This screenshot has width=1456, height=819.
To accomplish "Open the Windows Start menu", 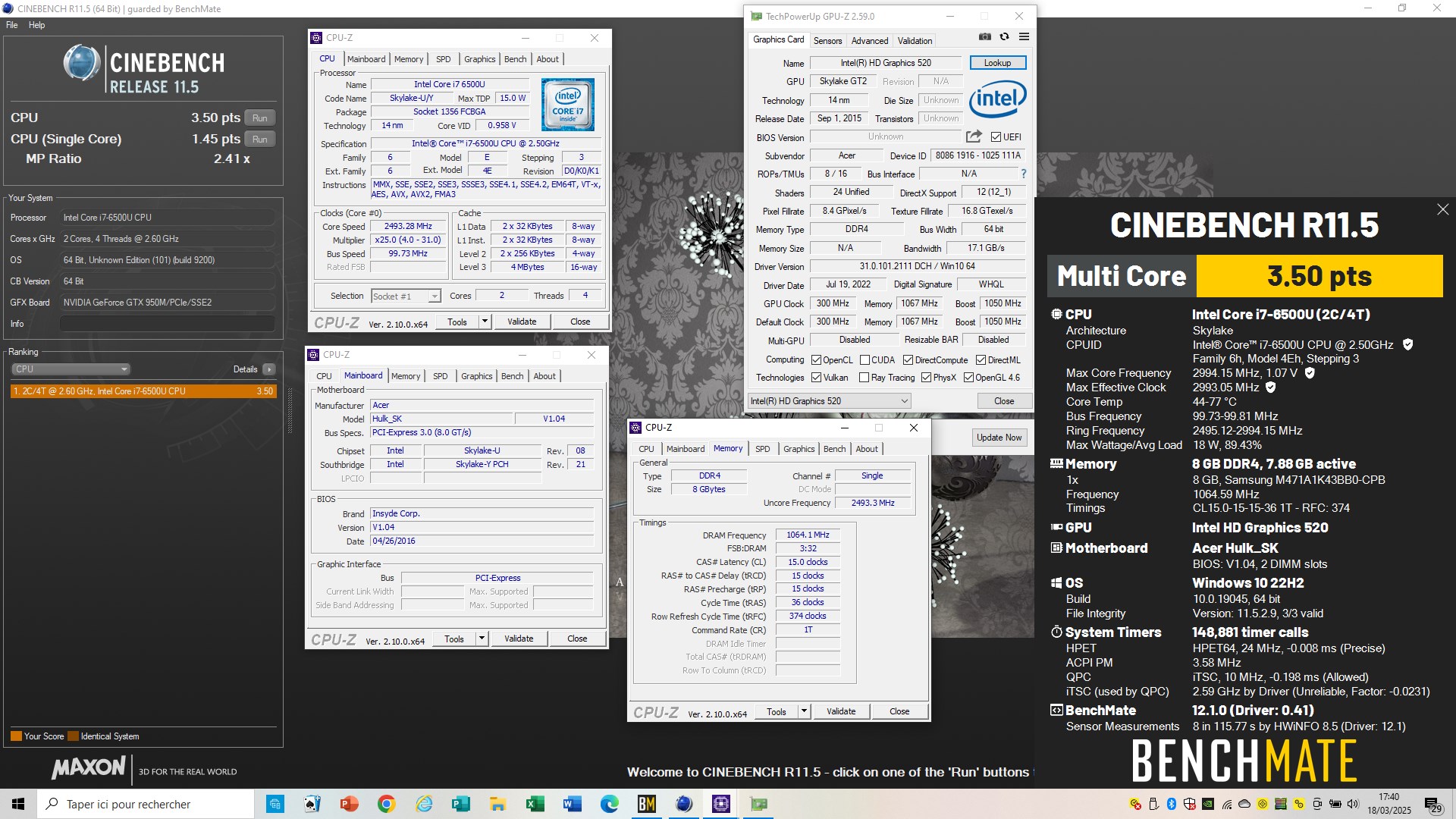I will [18, 804].
